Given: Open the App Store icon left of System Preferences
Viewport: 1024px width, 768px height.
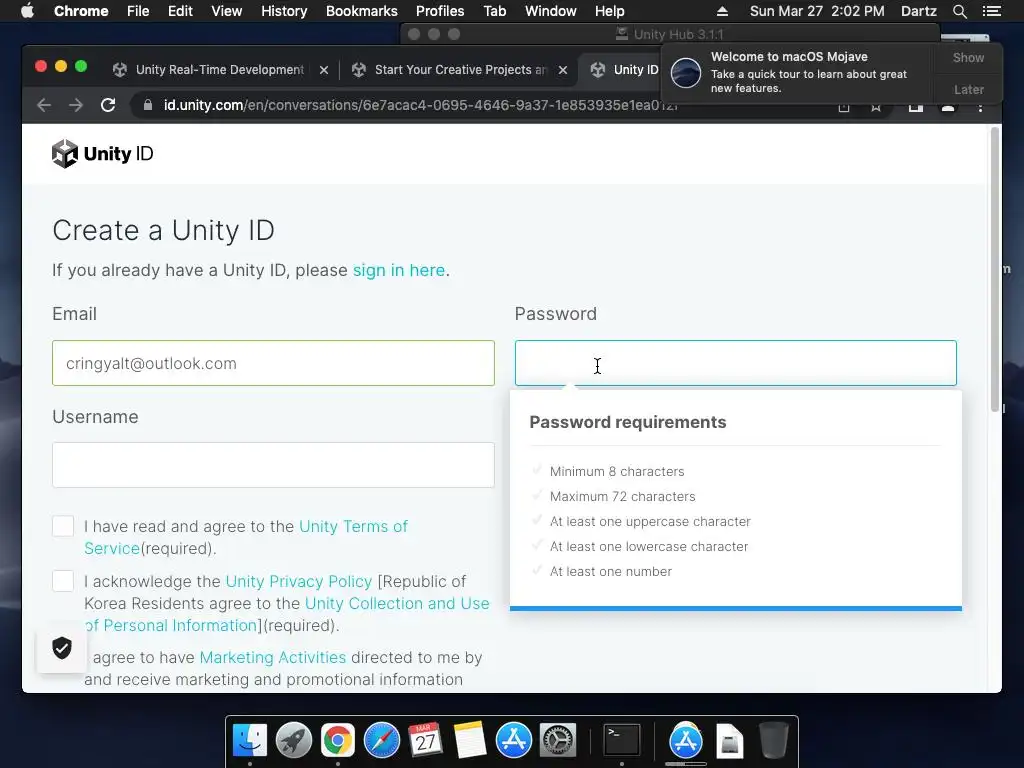Looking at the screenshot, I should [513, 741].
